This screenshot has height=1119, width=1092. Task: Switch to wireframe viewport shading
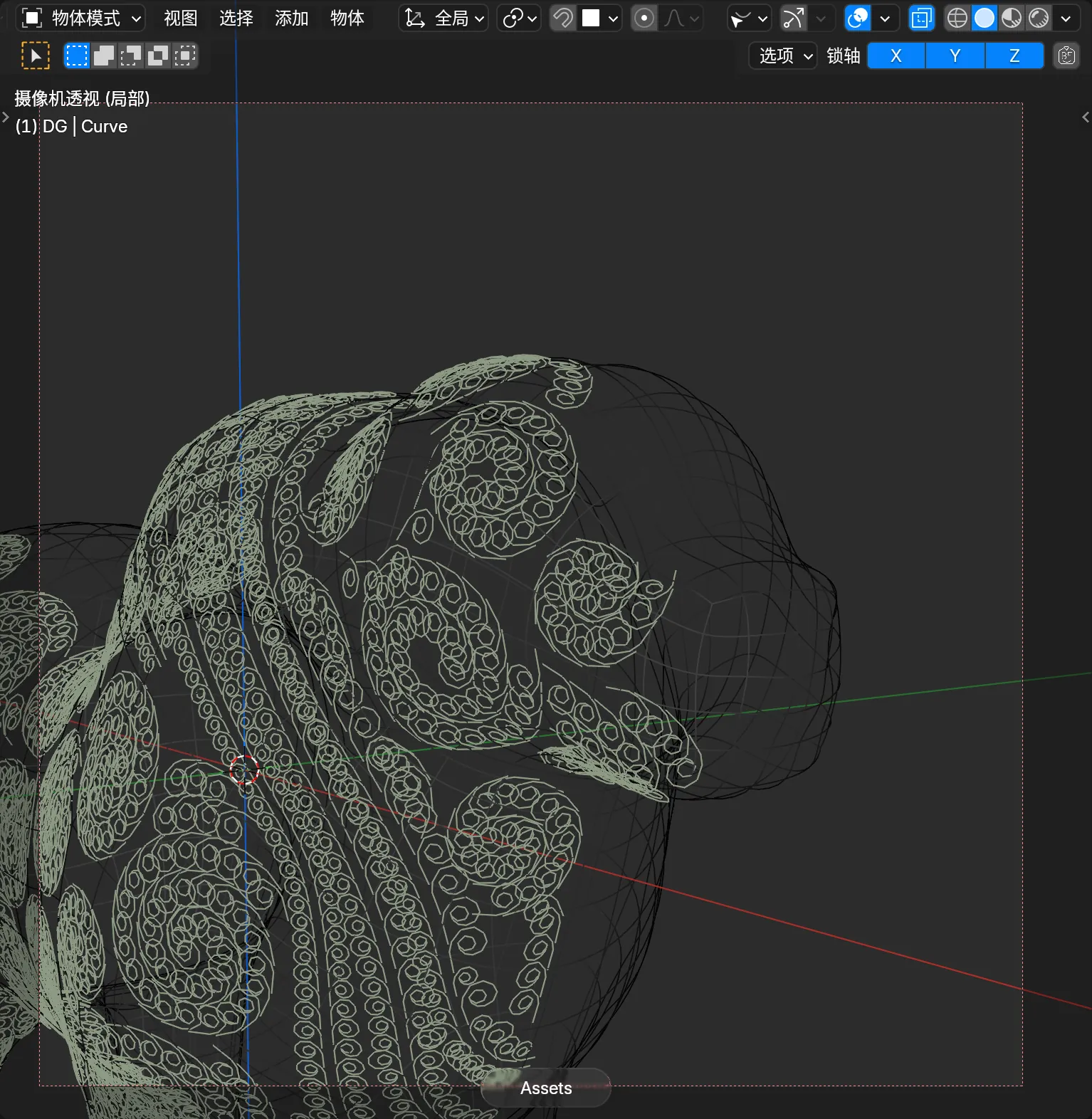tap(957, 18)
